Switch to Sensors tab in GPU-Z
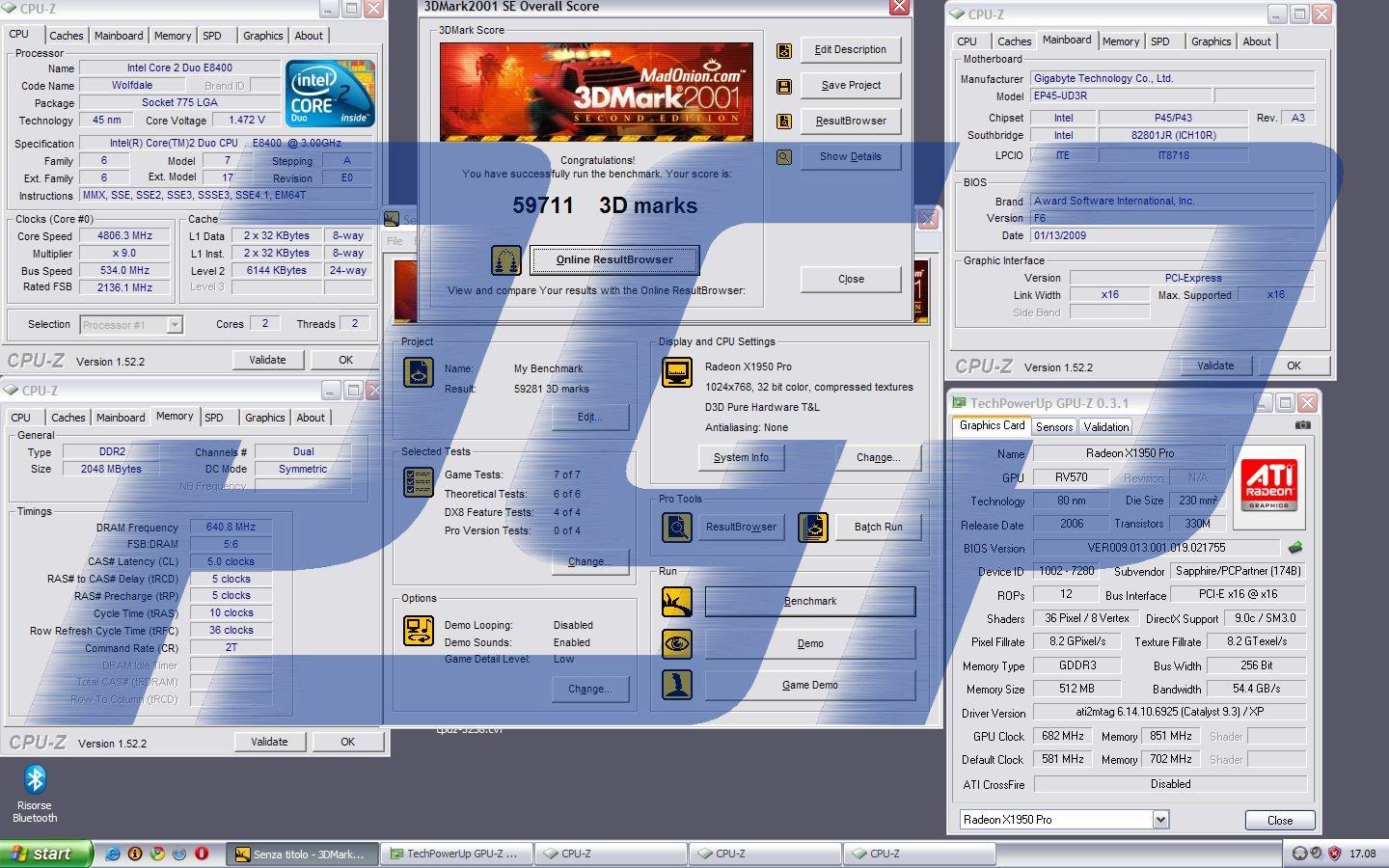 click(x=1054, y=427)
